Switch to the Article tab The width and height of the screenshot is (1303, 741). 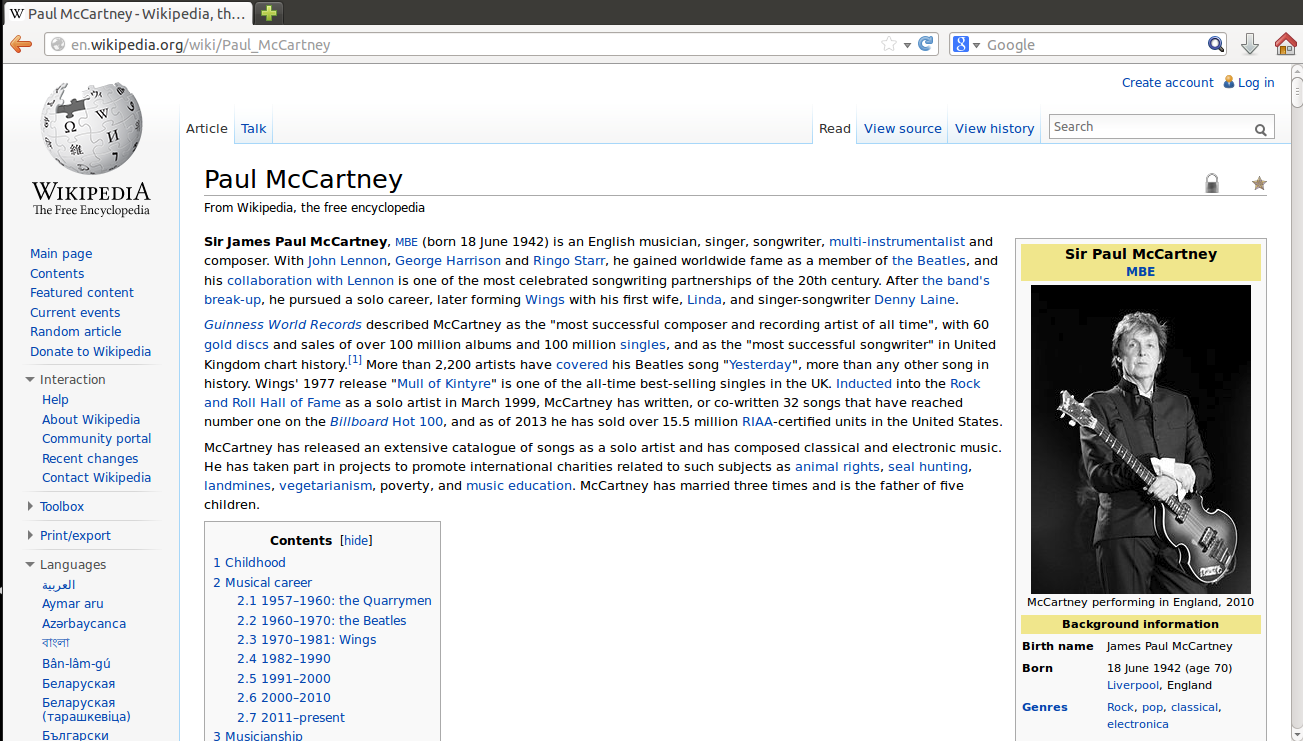pyautogui.click(x=207, y=128)
